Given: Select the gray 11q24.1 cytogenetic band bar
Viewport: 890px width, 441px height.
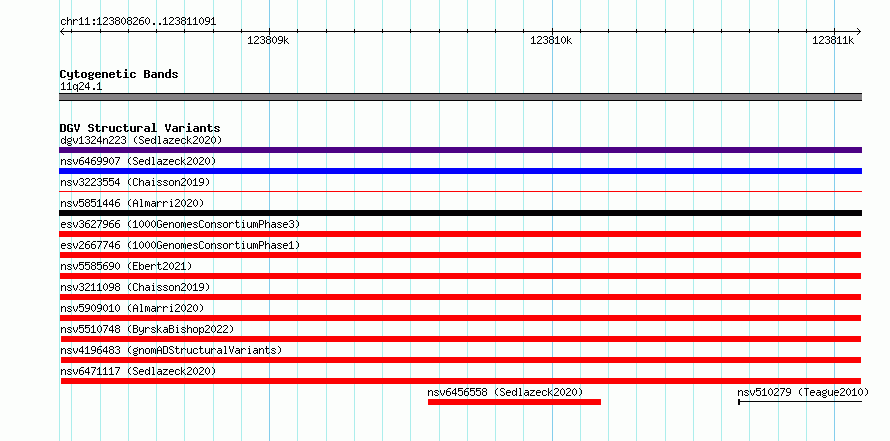Looking at the screenshot, I should click(x=460, y=97).
